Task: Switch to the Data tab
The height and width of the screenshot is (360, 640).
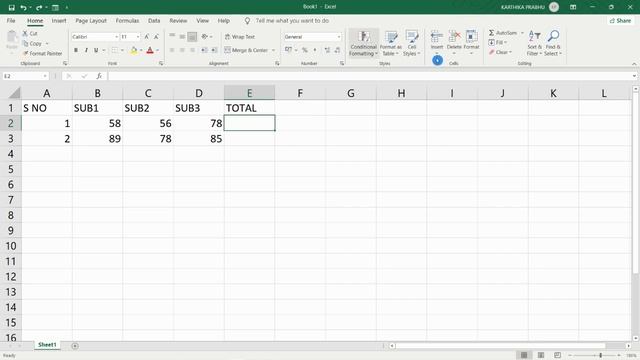Action: point(154,20)
